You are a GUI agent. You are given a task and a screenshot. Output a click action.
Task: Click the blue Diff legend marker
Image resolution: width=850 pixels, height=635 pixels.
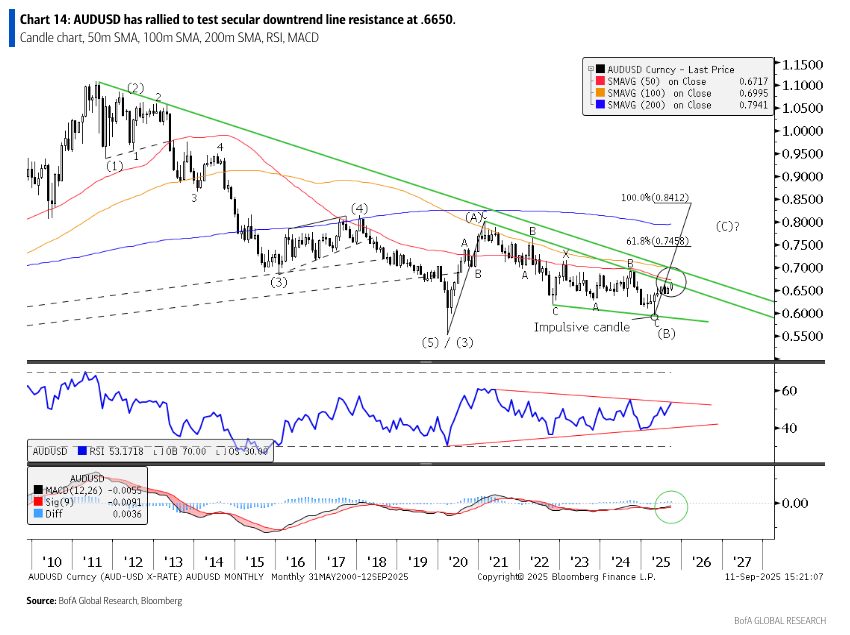coord(34,511)
